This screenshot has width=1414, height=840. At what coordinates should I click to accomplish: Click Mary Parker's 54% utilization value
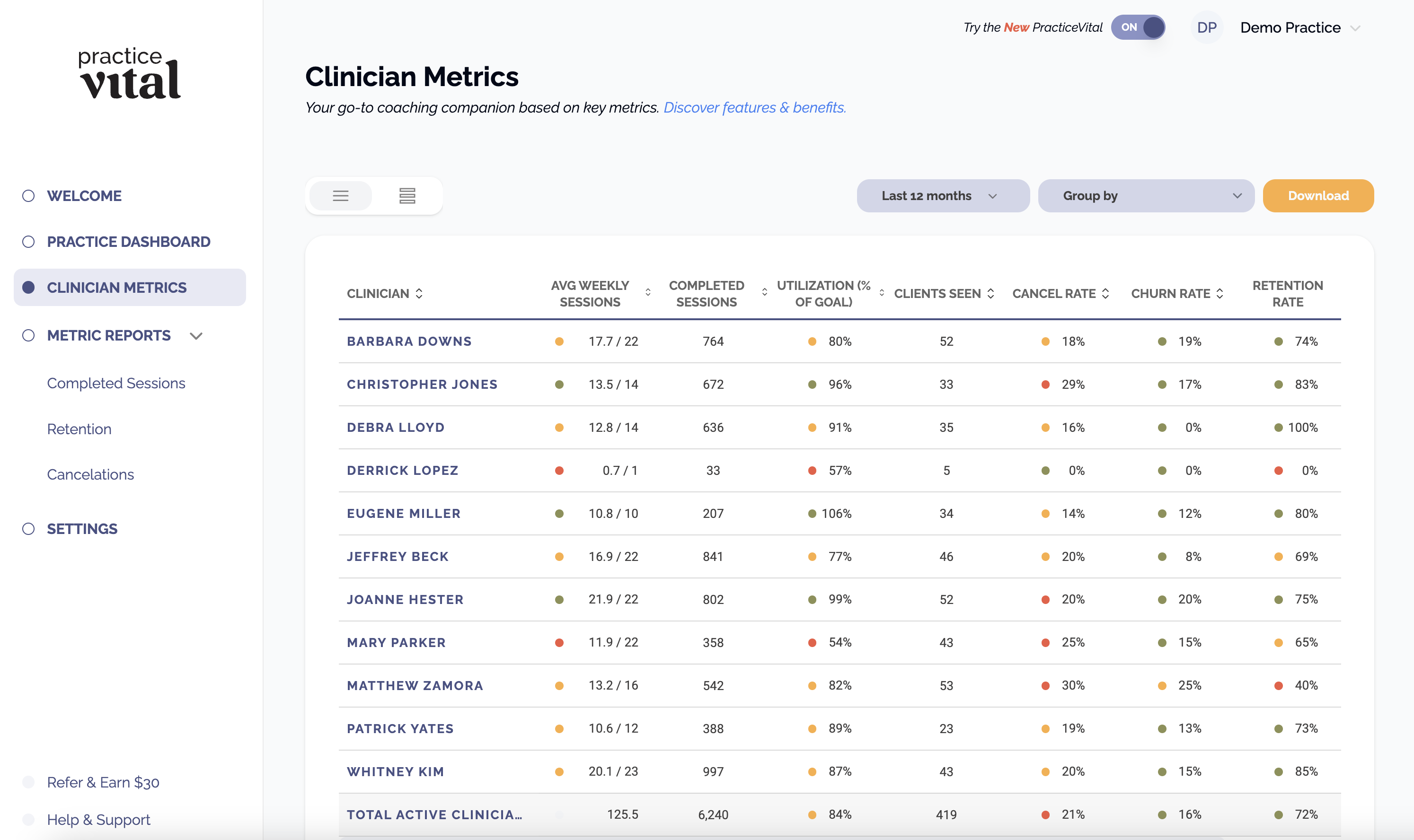click(840, 642)
